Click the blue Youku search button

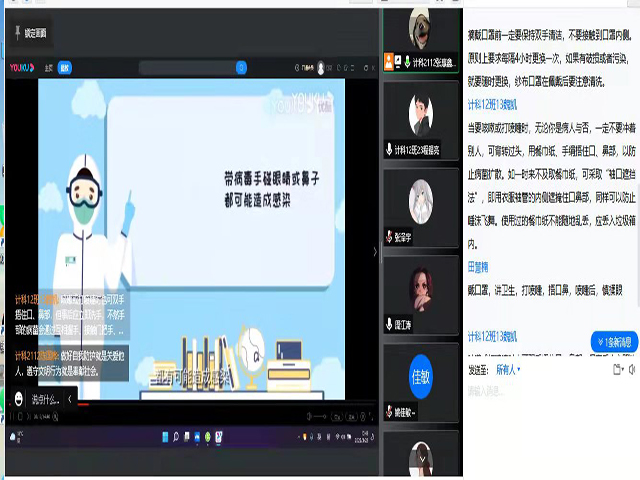241,68
